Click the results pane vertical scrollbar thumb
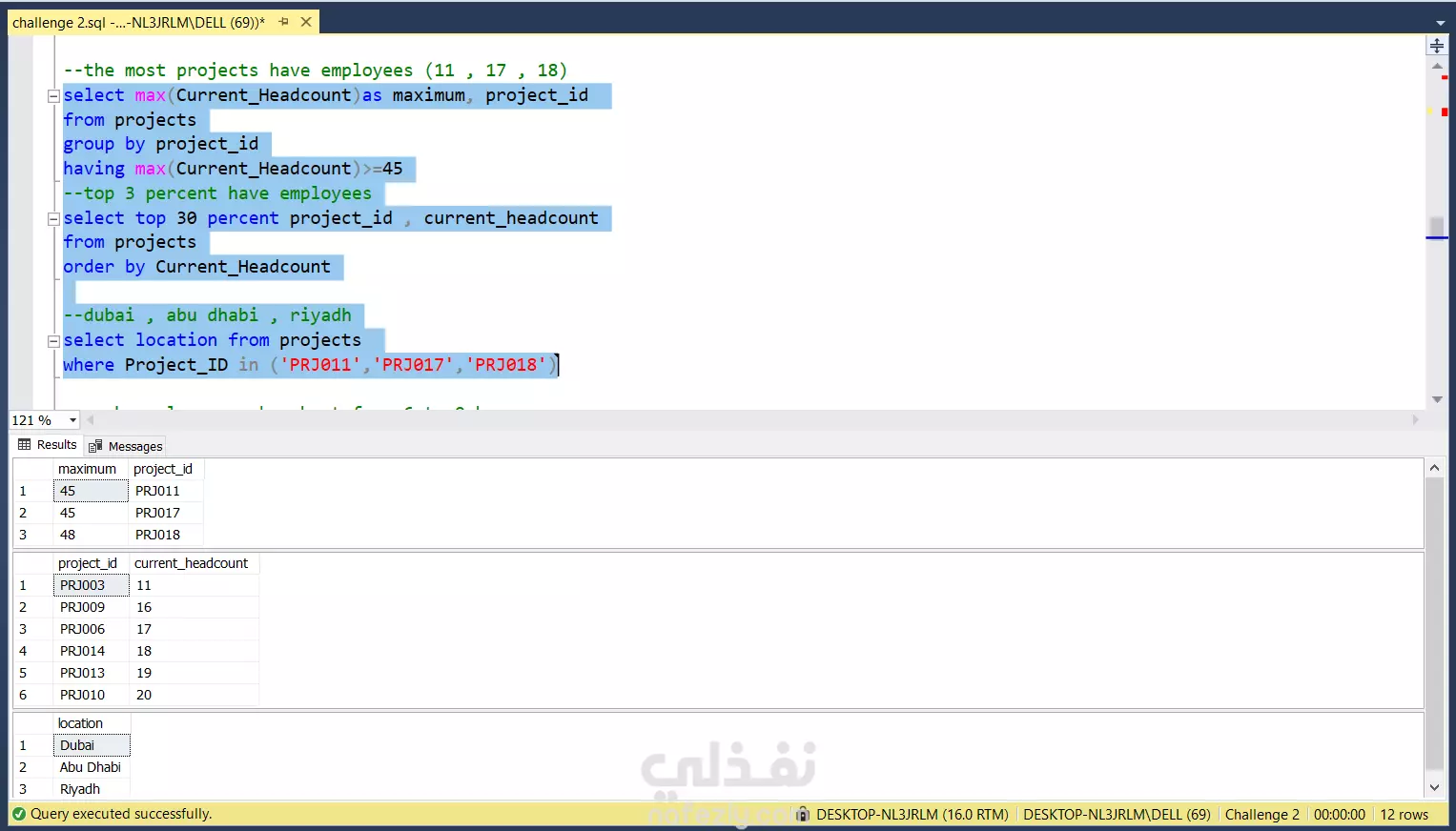Image resolution: width=1456 pixels, height=831 pixels. tap(1434, 623)
